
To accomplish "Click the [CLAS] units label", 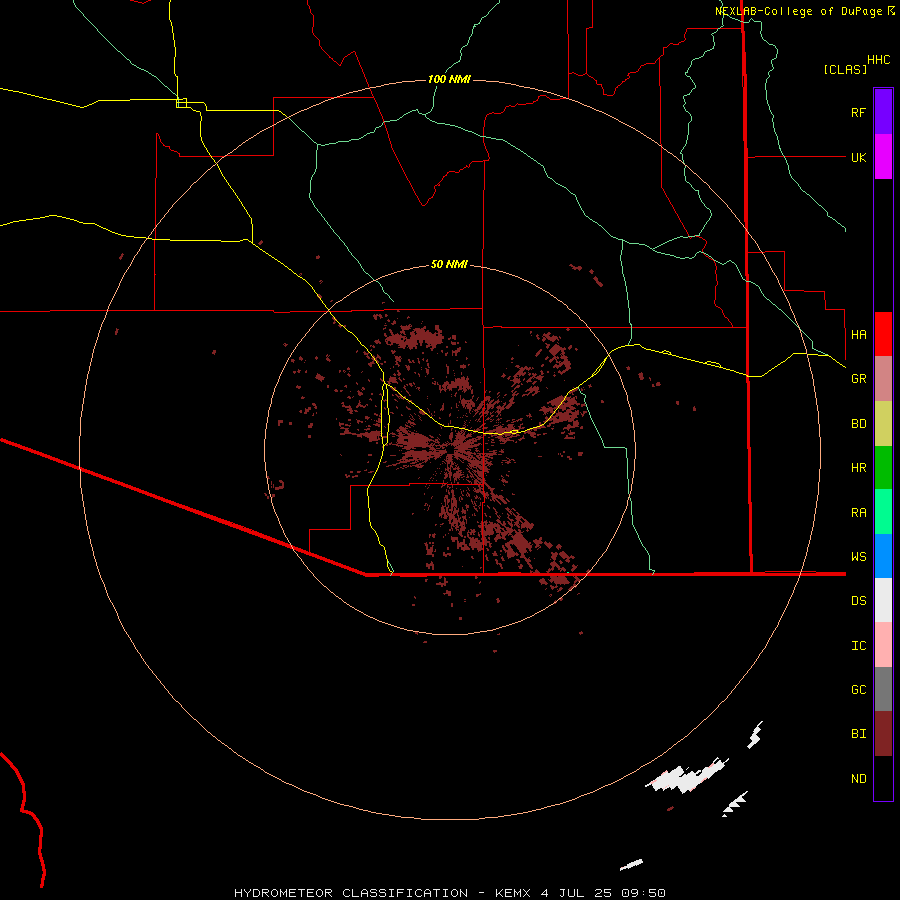I will click(x=845, y=69).
